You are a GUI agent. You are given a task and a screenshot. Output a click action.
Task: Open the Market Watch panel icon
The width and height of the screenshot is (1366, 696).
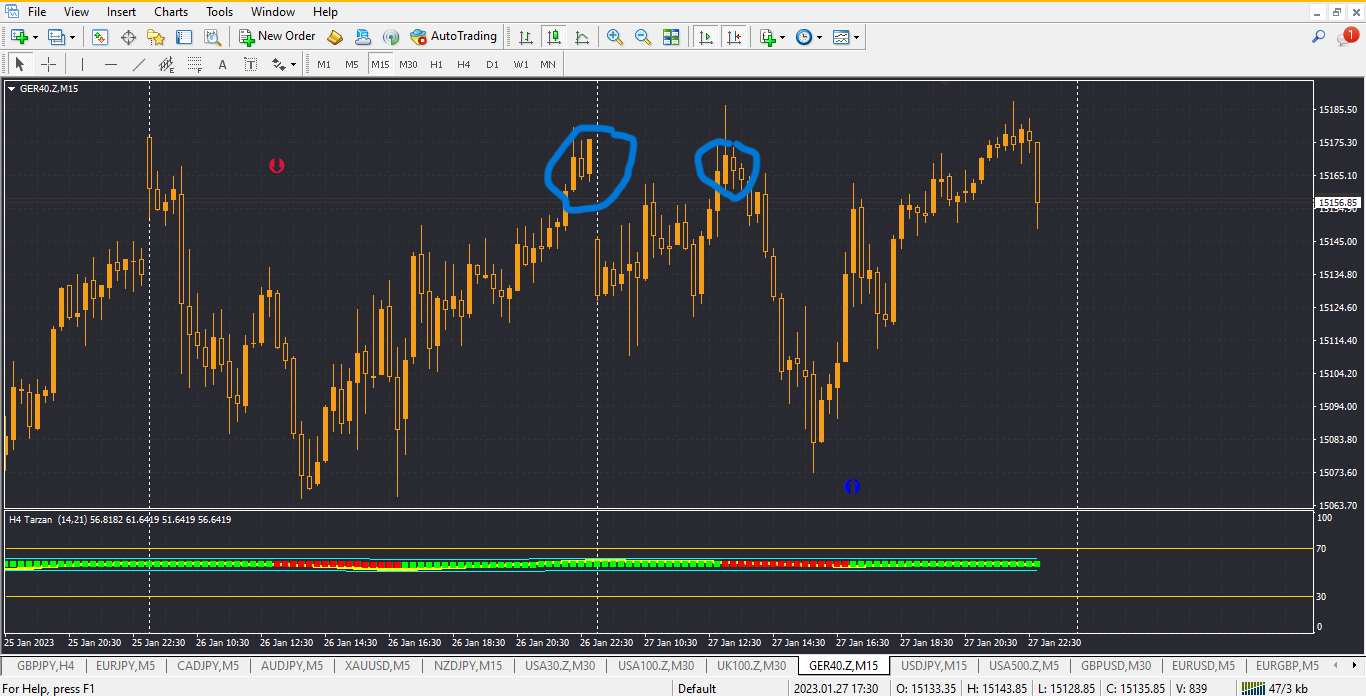tap(100, 37)
